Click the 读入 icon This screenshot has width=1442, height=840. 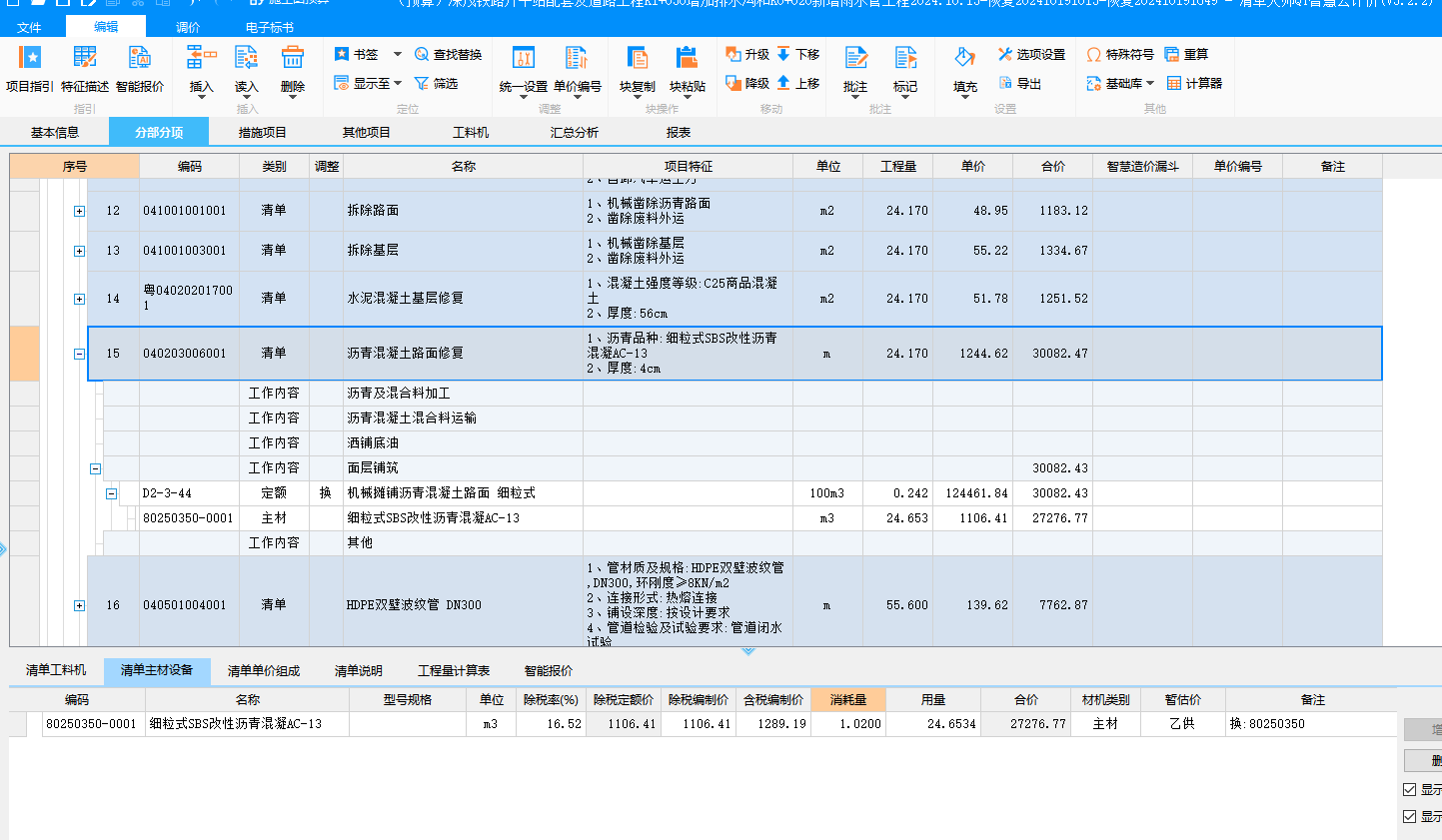[246, 58]
